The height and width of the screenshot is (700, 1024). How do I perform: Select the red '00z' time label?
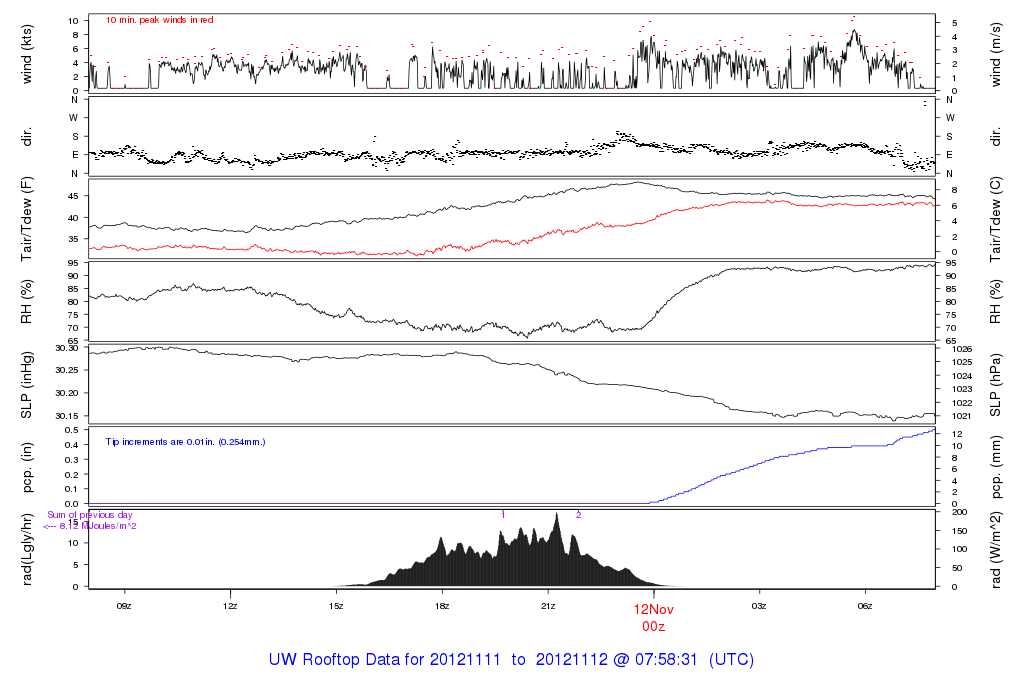(x=653, y=626)
